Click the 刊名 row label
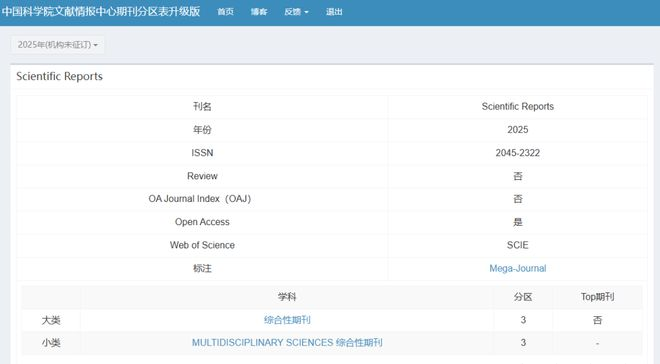This screenshot has height=364, width=660. tap(202, 106)
